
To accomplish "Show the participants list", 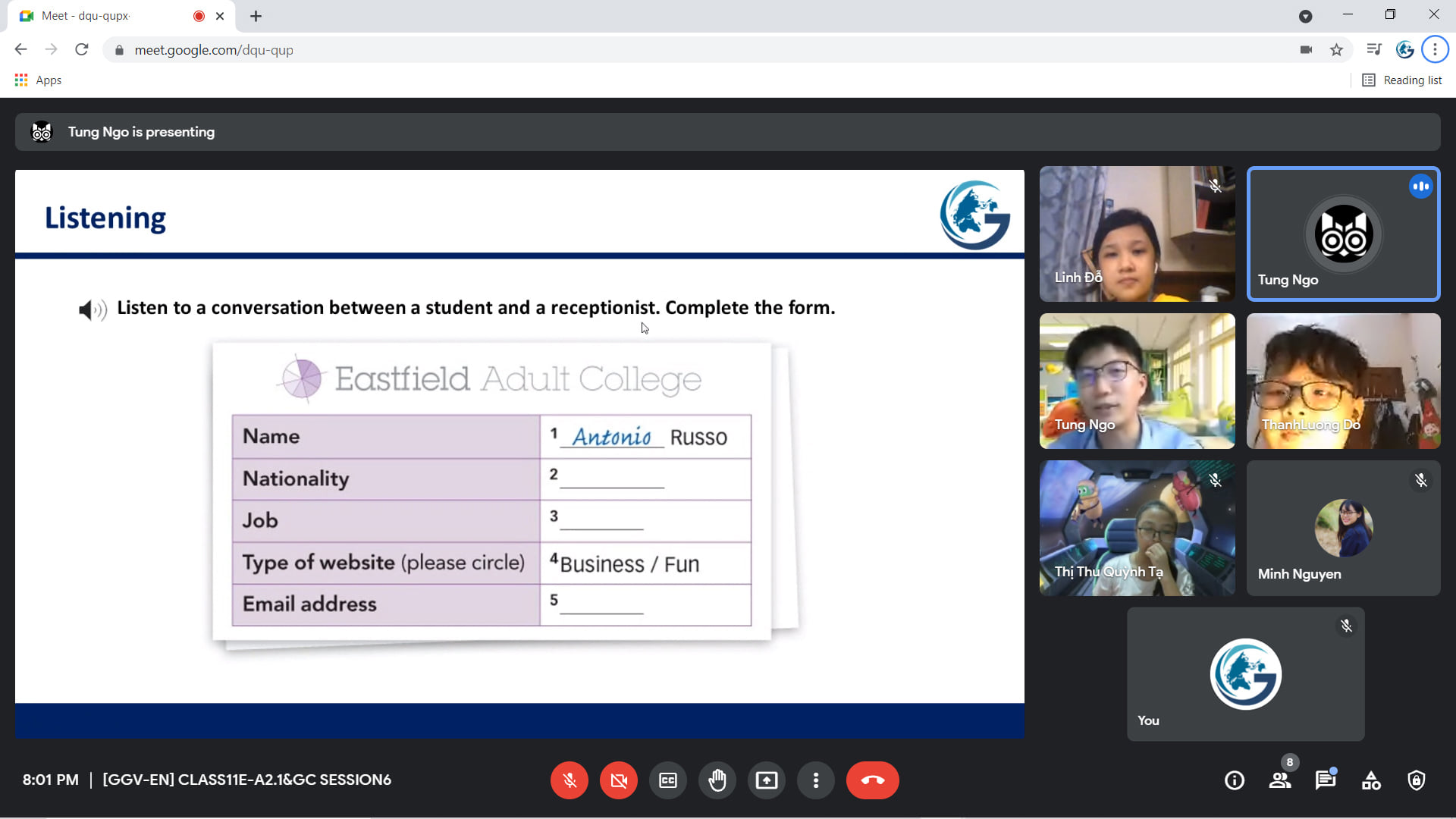I will 1280,780.
